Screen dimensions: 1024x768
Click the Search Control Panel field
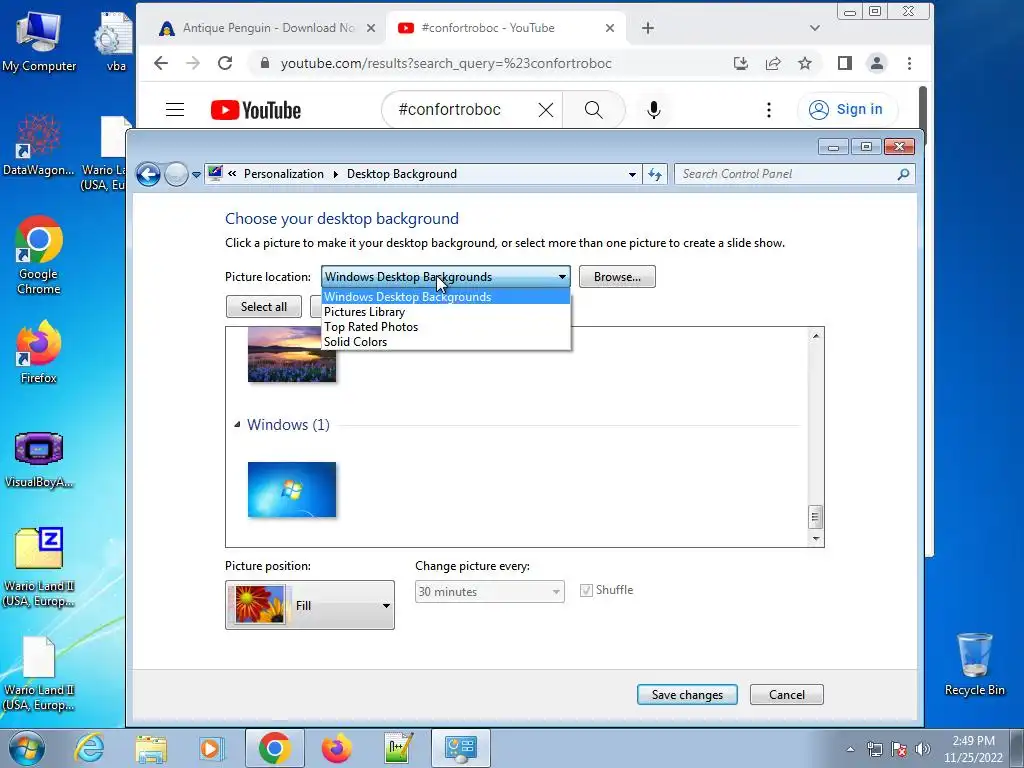coord(794,174)
